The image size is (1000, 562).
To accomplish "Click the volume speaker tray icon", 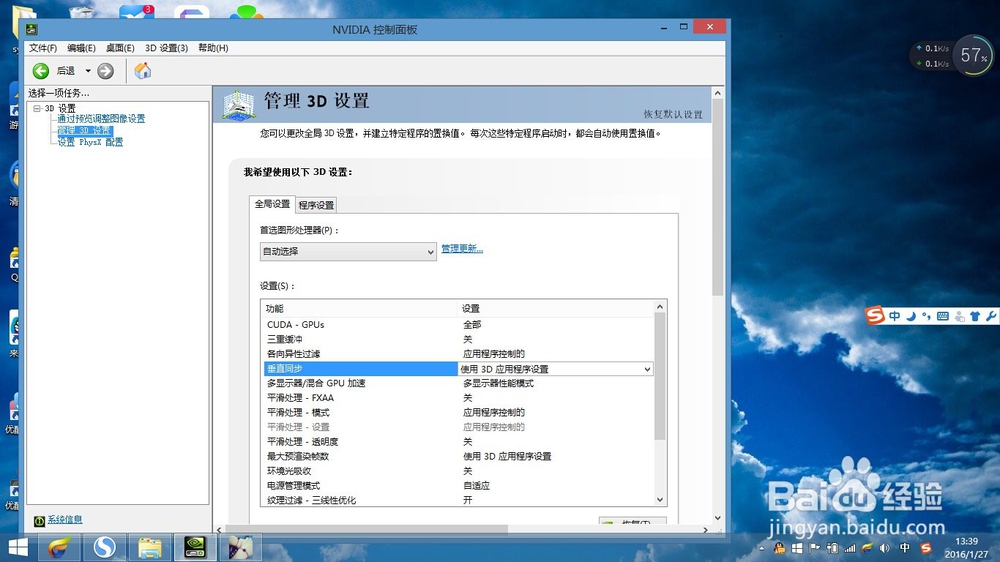I will pos(885,548).
